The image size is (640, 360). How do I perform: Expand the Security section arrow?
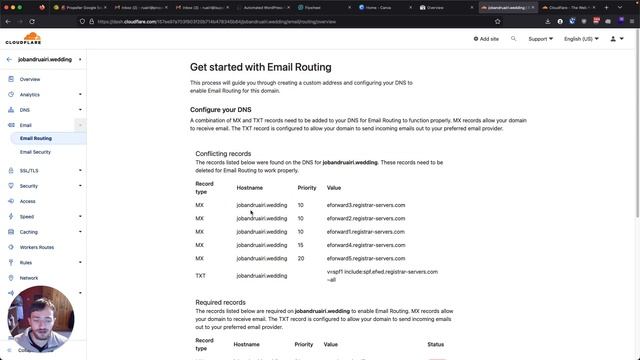(80, 186)
